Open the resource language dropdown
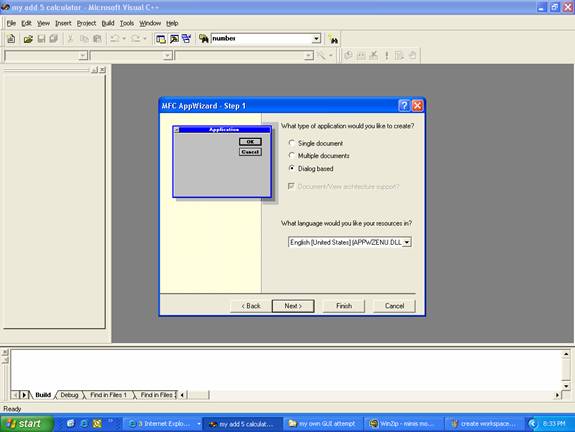This screenshot has height=432, width=575. click(x=407, y=242)
